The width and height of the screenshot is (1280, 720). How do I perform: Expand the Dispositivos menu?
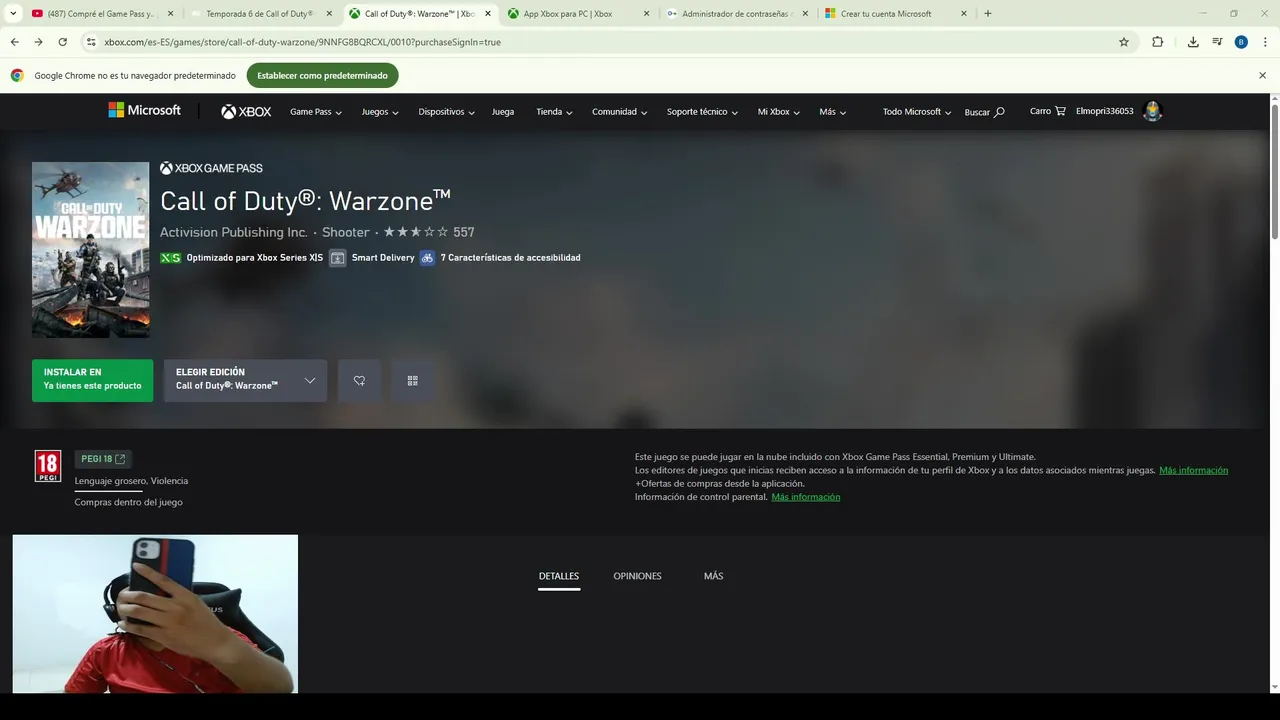pos(447,112)
